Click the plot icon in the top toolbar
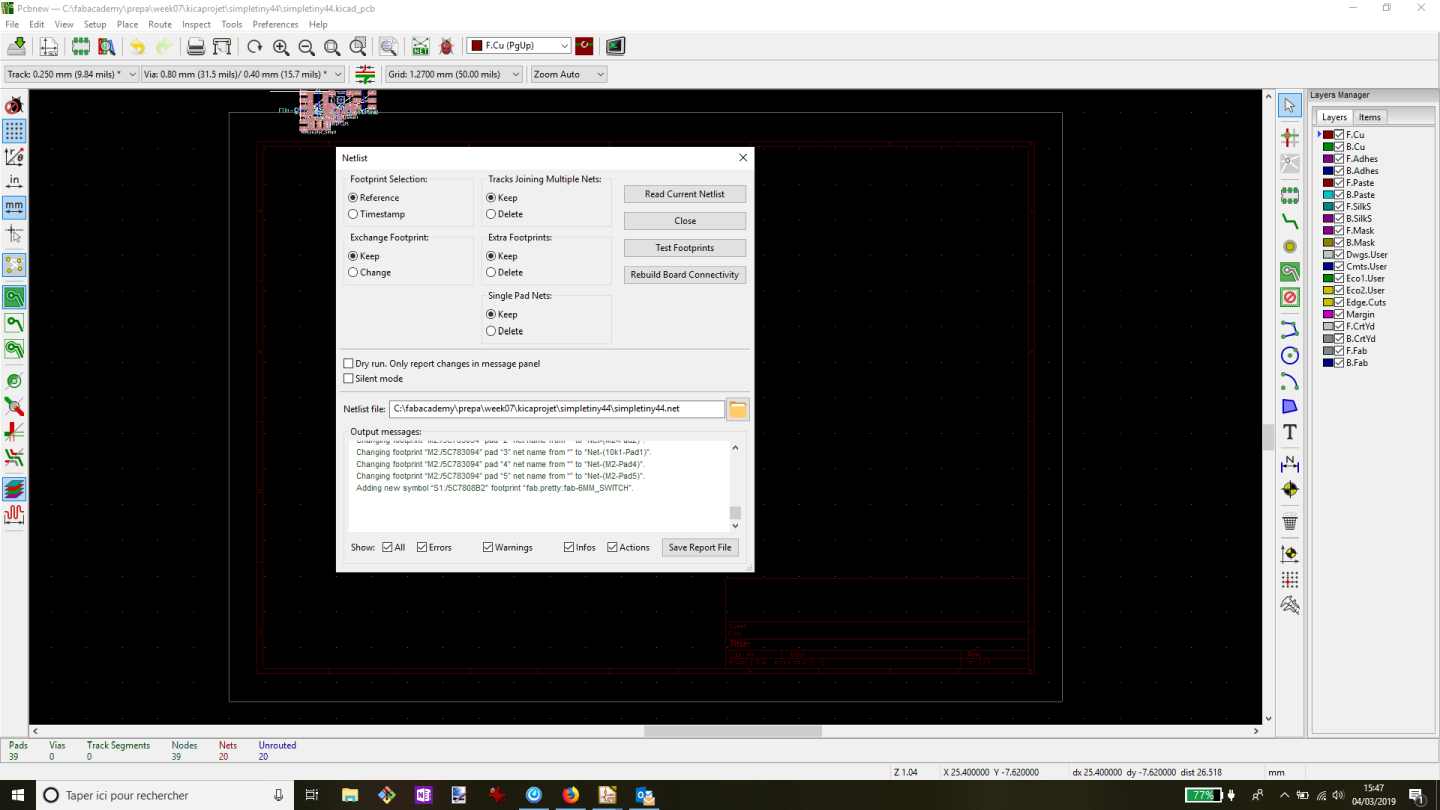The image size is (1440, 810). click(222, 46)
